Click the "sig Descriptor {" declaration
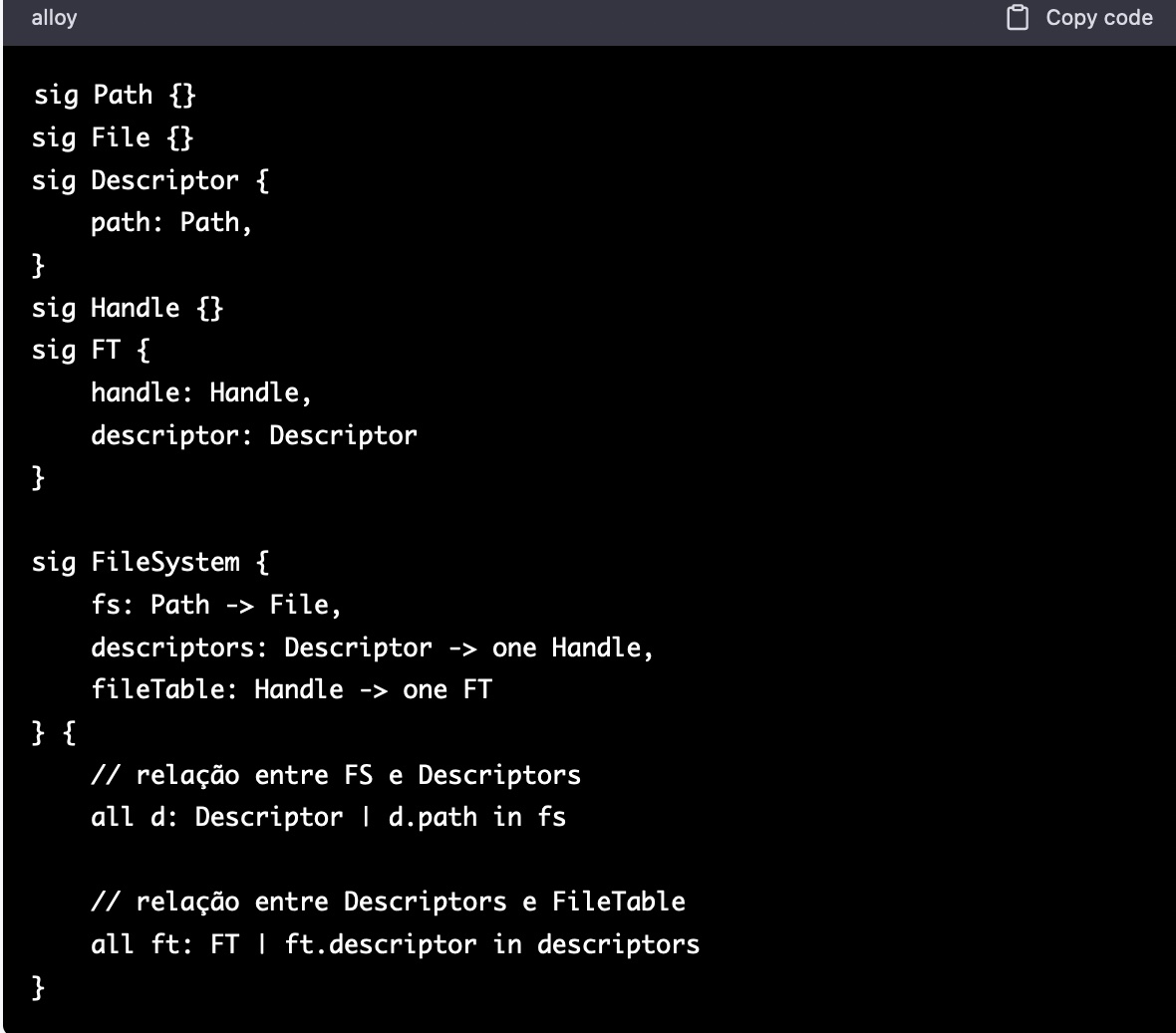 pyautogui.click(x=150, y=180)
